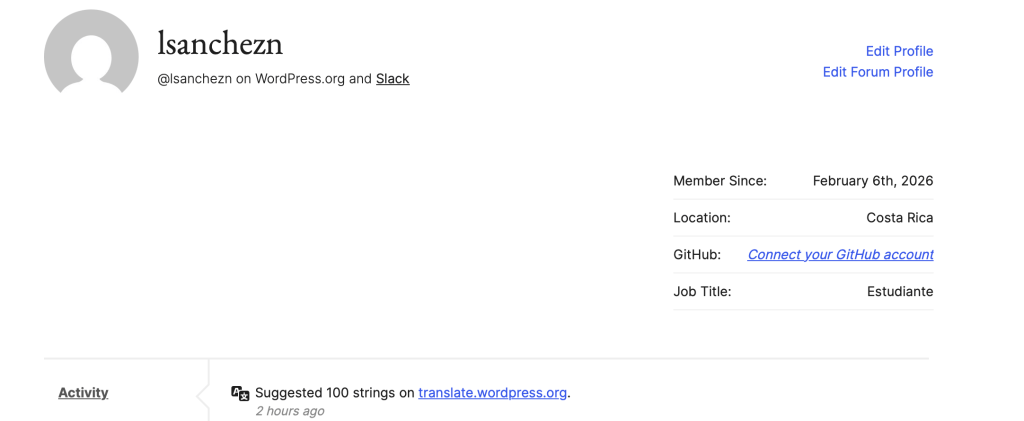This screenshot has width=1024, height=421.
Task: Open the Edit Forum Profile link
Action: pyautogui.click(x=877, y=72)
